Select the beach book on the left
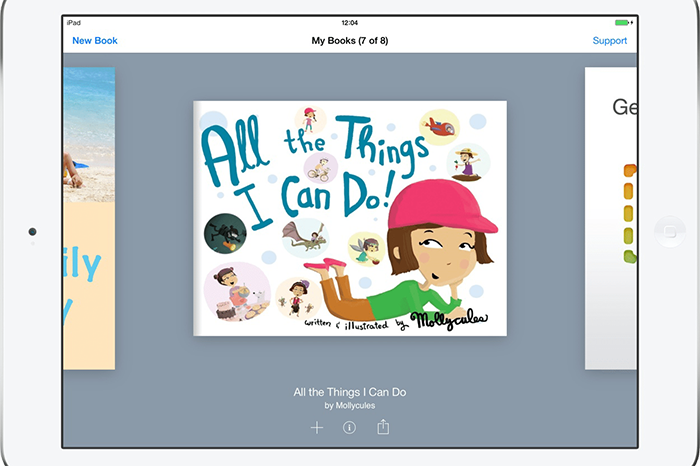This screenshot has width=700, height=466. (x=89, y=218)
